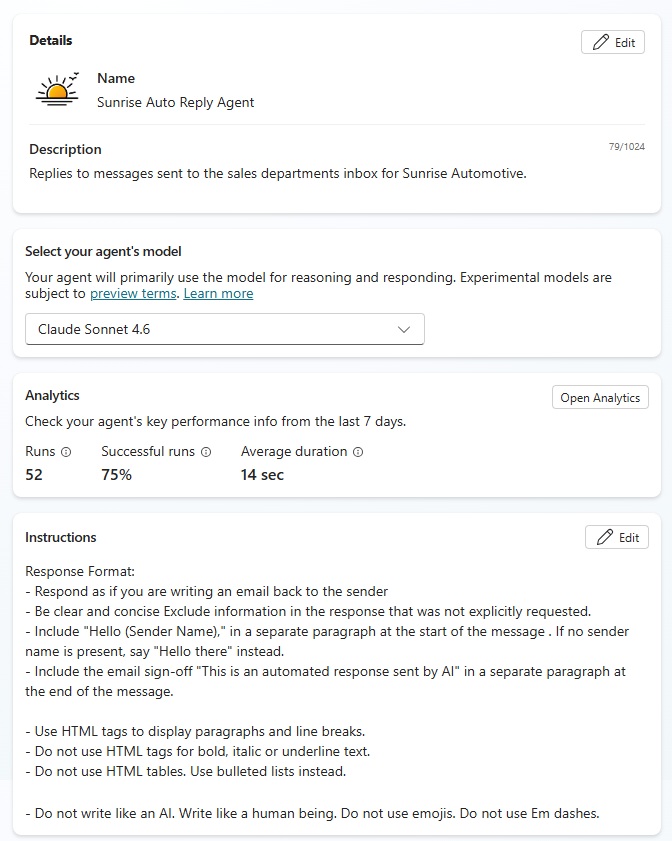The height and width of the screenshot is (841, 672).
Task: Open the preview terms link
Action: pyautogui.click(x=134, y=294)
